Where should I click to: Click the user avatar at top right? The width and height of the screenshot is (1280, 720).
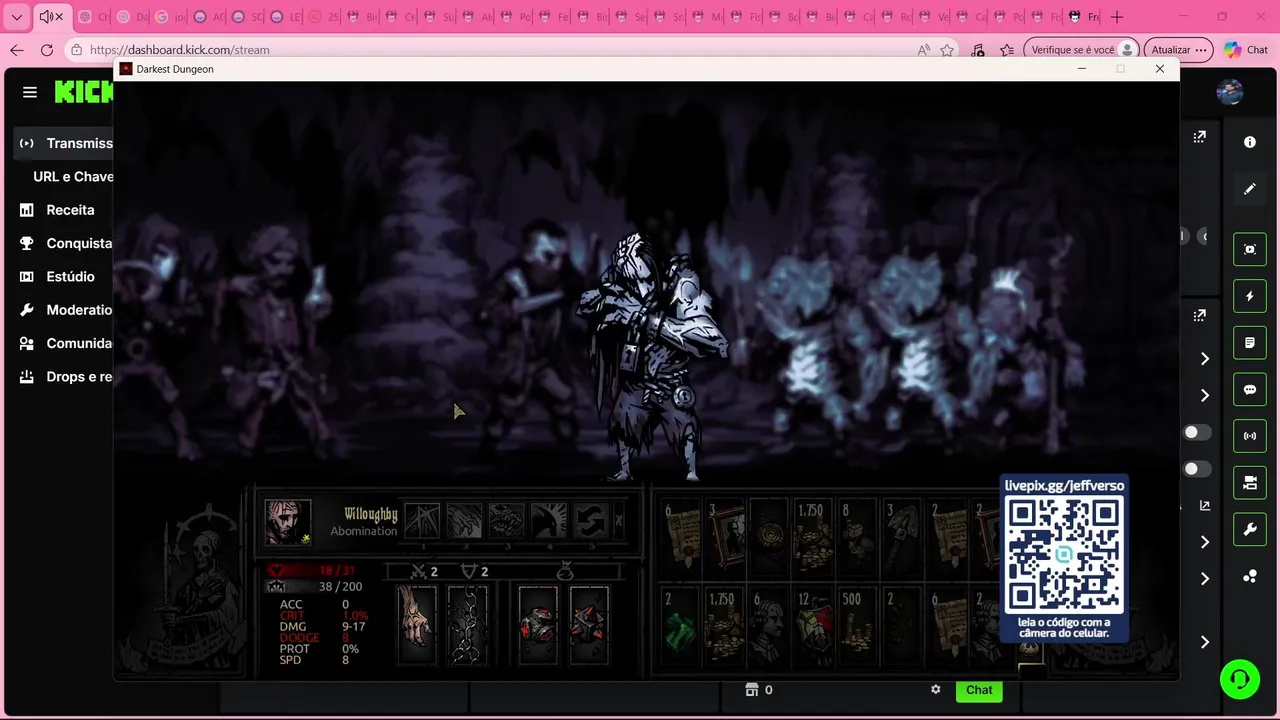(x=1230, y=92)
